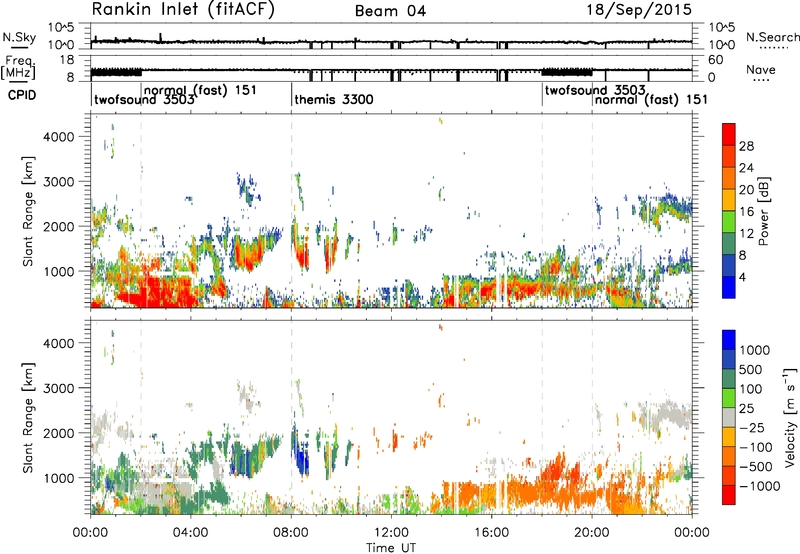800x554 pixels.
Task: Click the '08:00' time axis tick label
Action: [291, 533]
